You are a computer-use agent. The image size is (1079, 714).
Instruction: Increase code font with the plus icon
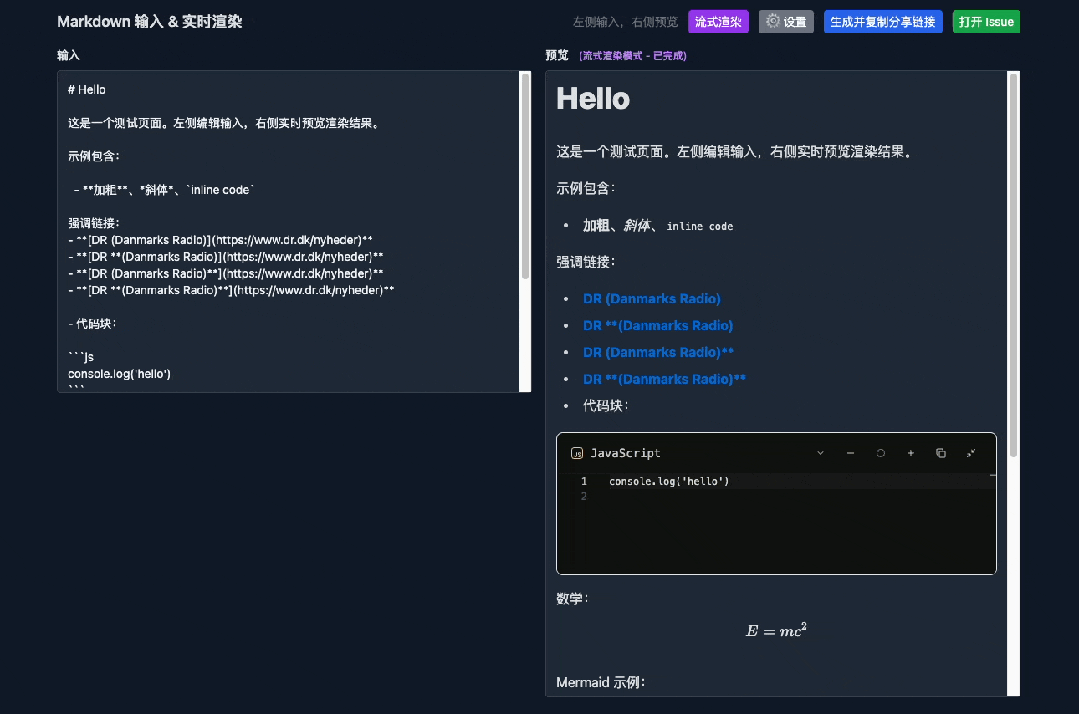point(910,453)
